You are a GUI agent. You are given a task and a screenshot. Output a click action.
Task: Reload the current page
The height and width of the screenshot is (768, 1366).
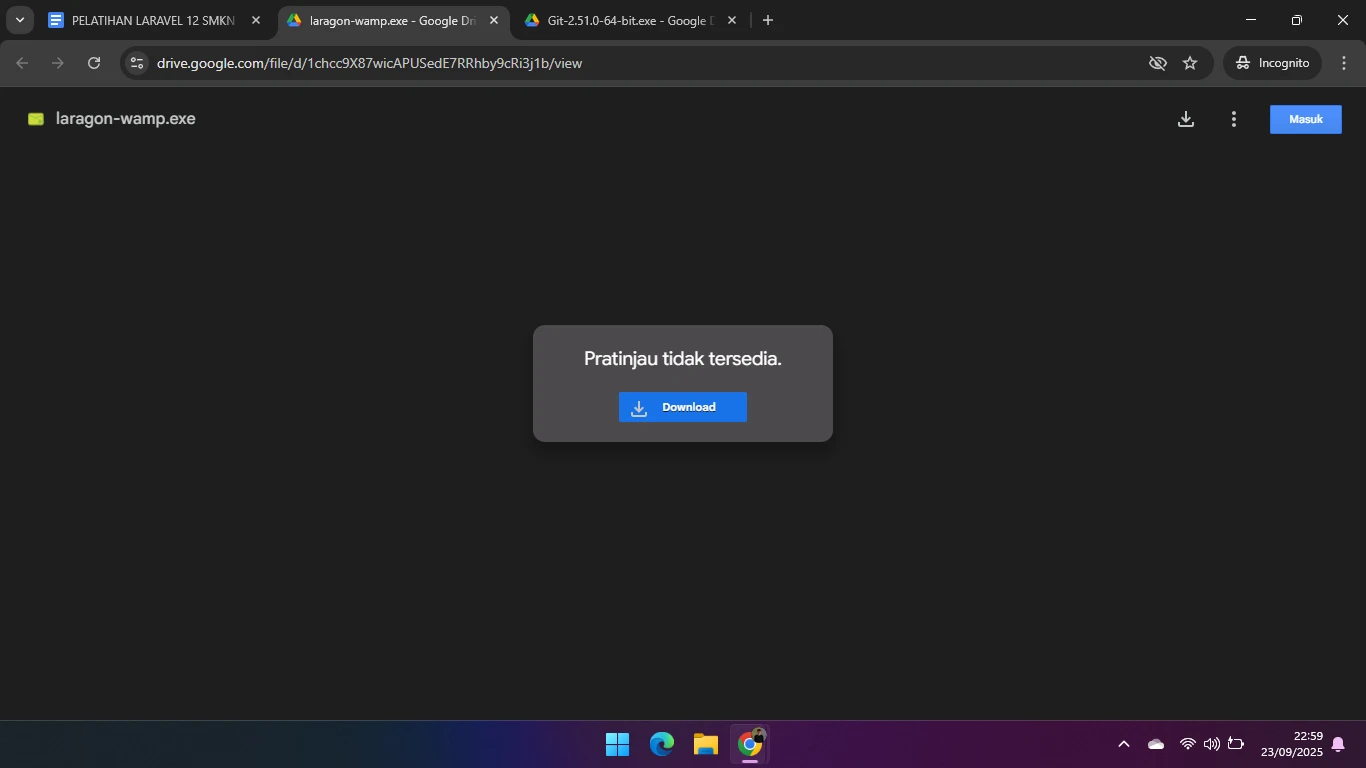tap(94, 63)
